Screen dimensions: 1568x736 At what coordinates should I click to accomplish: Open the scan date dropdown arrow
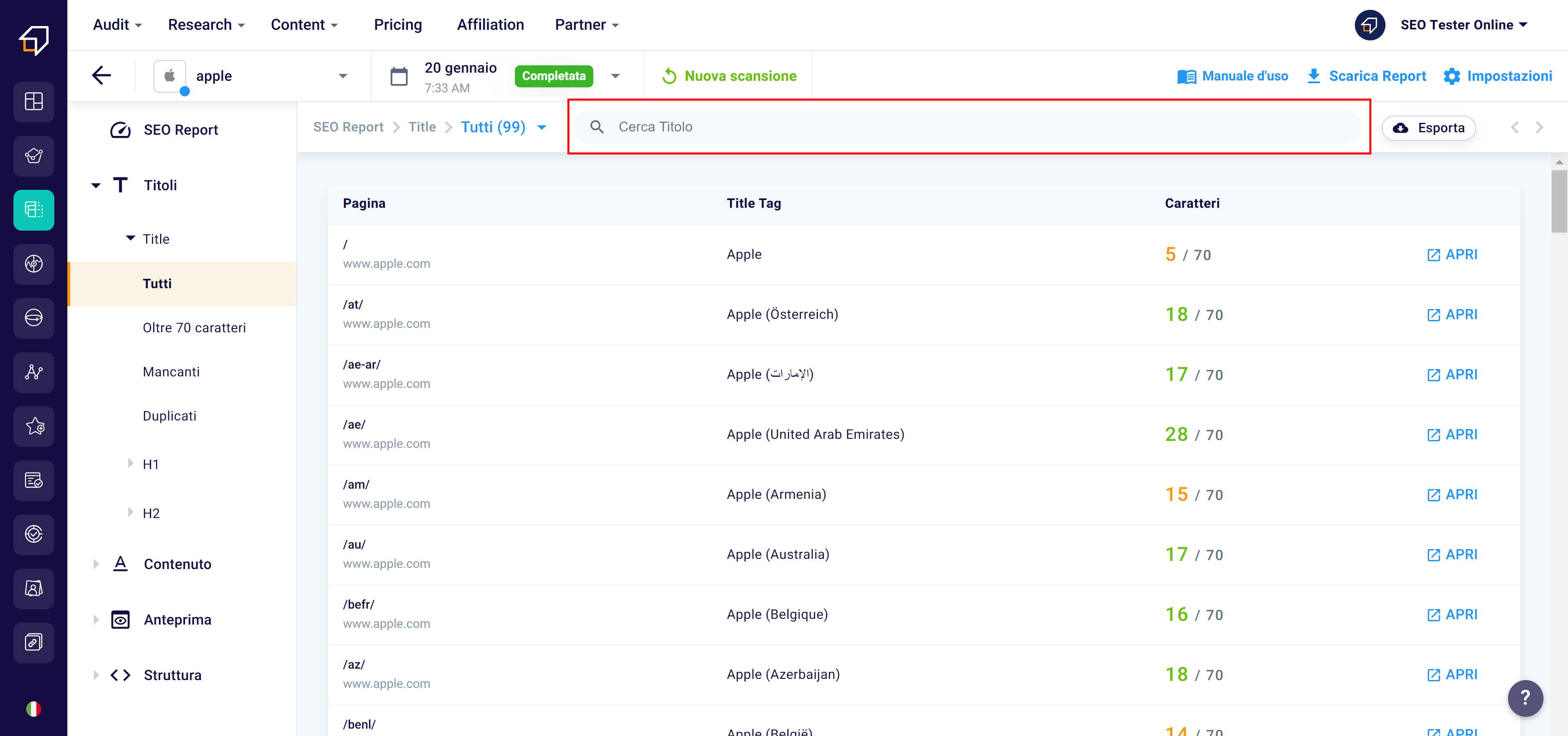pyautogui.click(x=615, y=76)
